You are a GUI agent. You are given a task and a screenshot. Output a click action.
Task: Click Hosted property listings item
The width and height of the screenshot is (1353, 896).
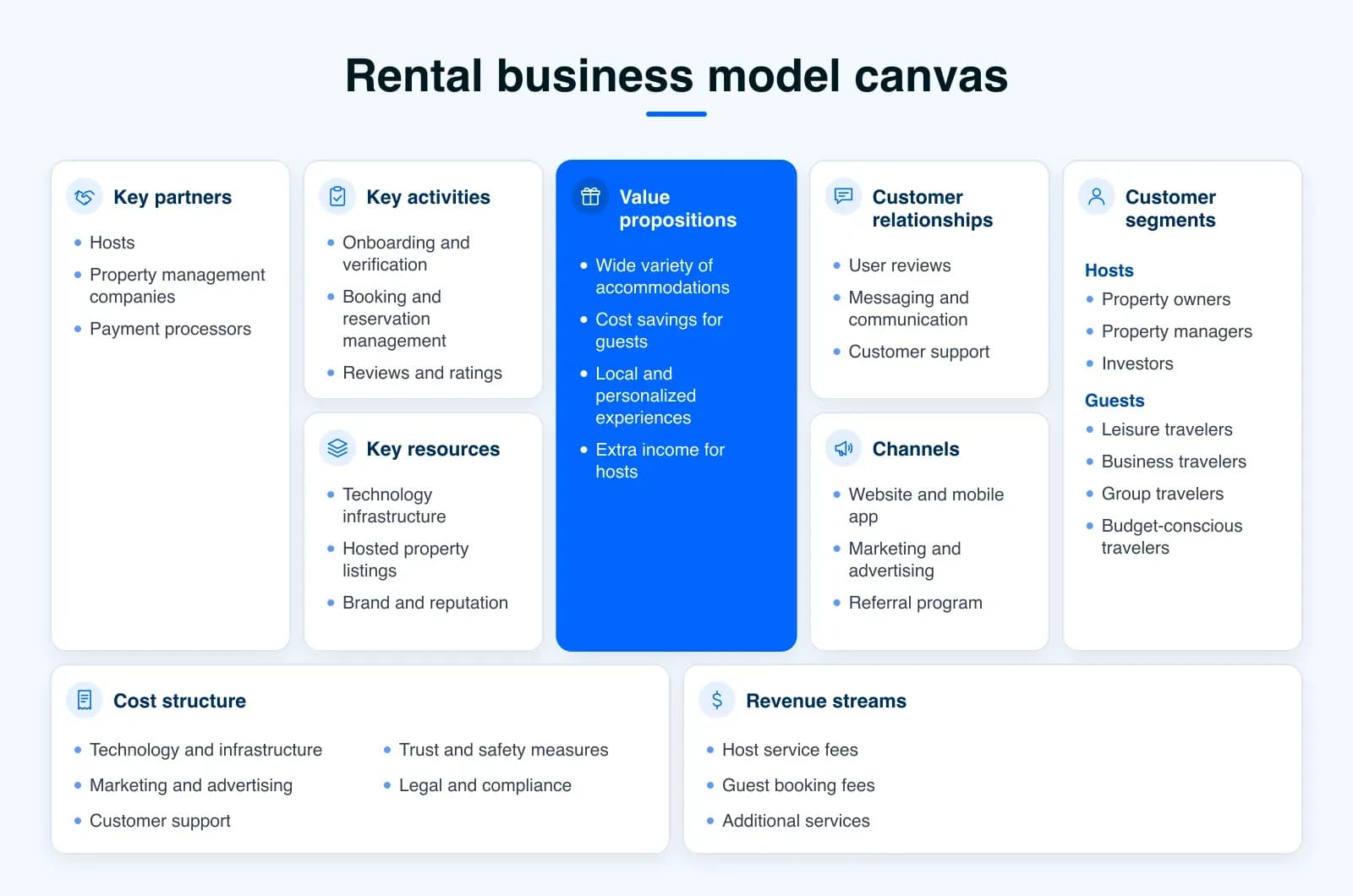(405, 560)
